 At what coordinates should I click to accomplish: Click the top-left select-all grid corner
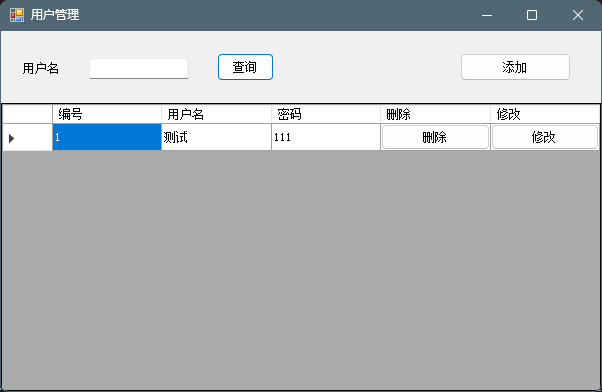(27, 114)
